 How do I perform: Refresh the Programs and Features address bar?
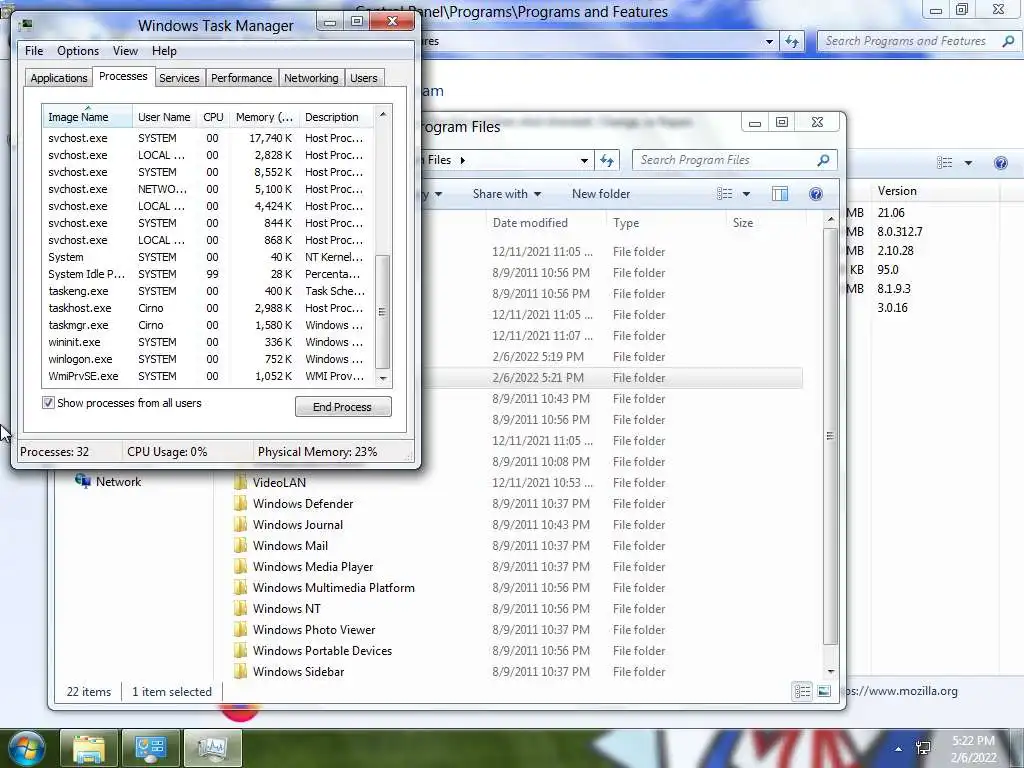point(792,41)
